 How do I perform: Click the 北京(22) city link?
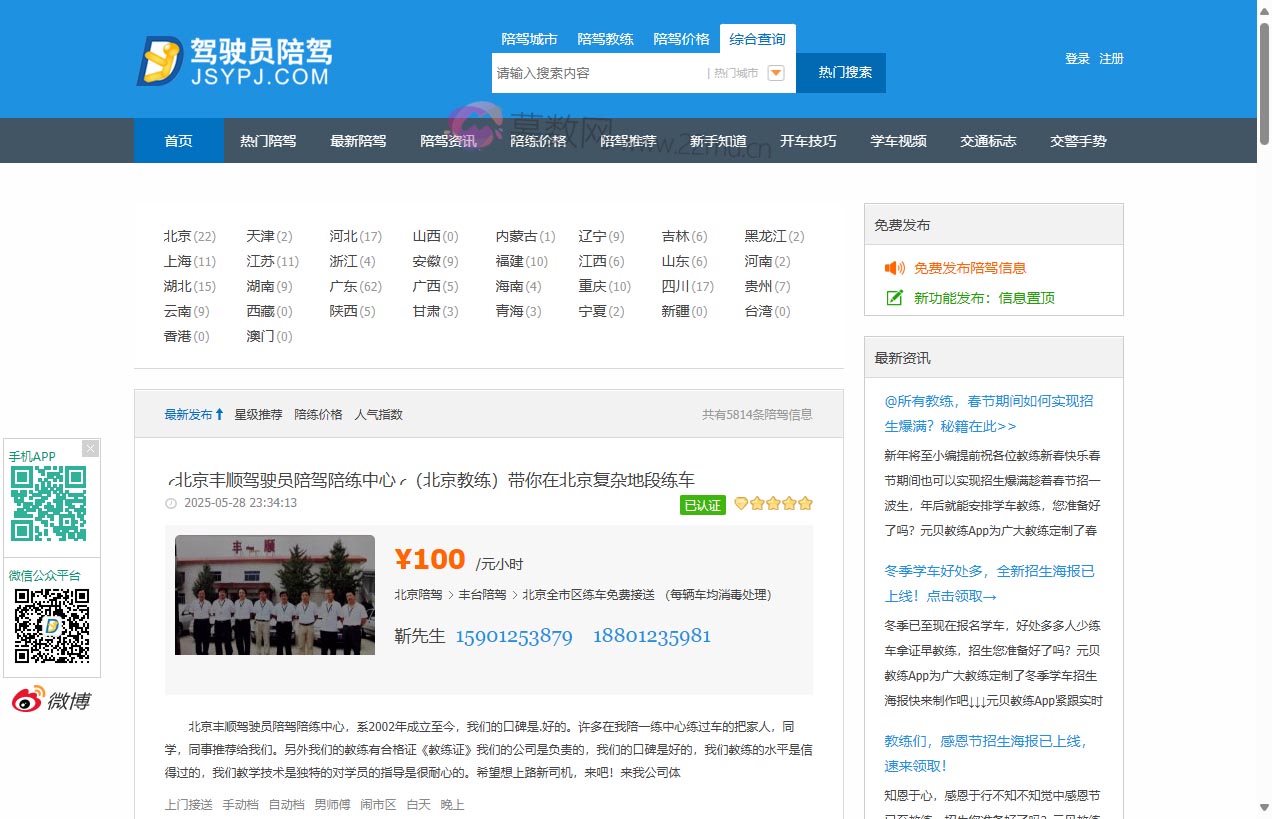click(189, 236)
